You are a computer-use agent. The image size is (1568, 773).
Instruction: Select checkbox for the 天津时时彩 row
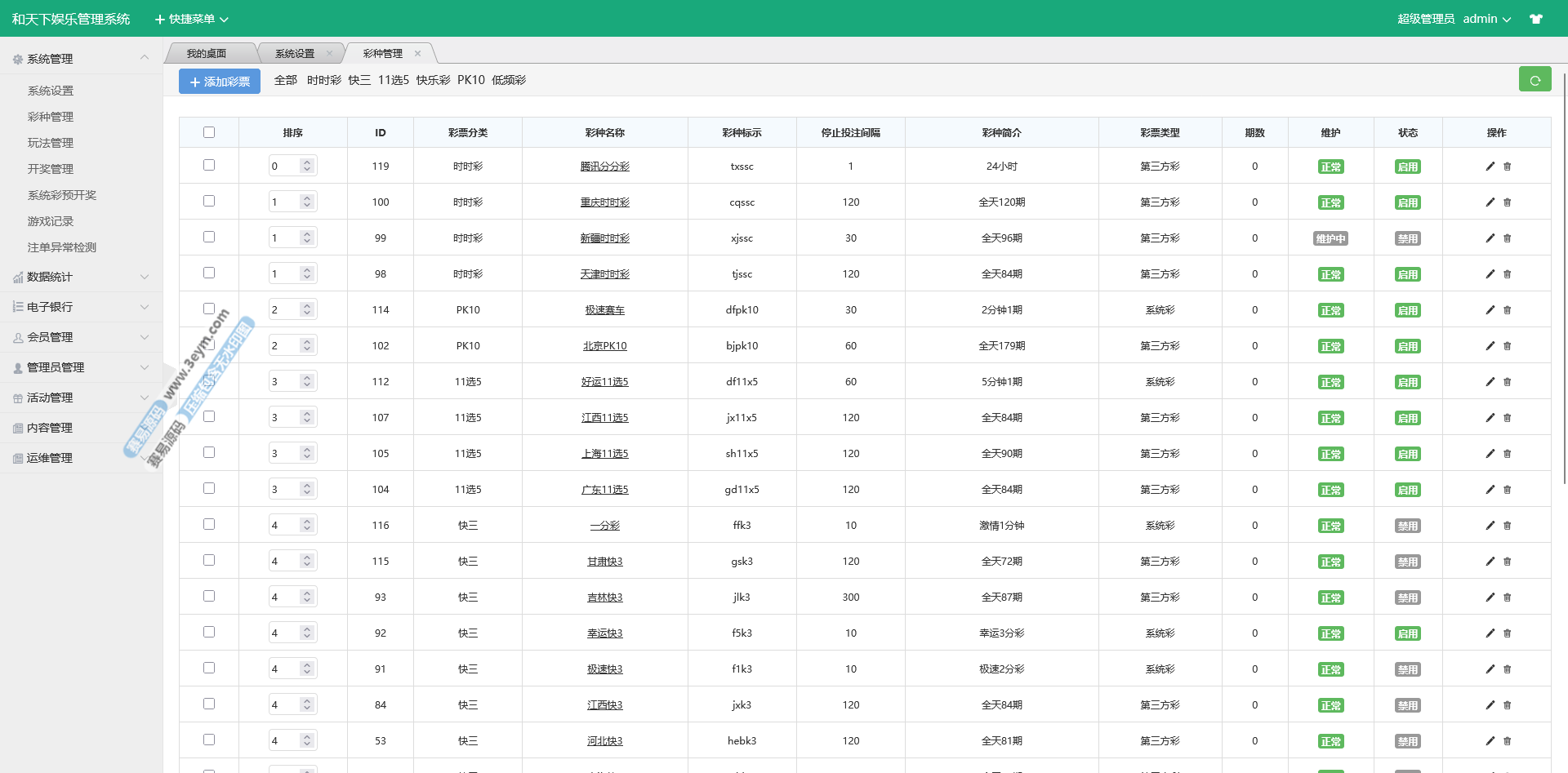[x=209, y=273]
